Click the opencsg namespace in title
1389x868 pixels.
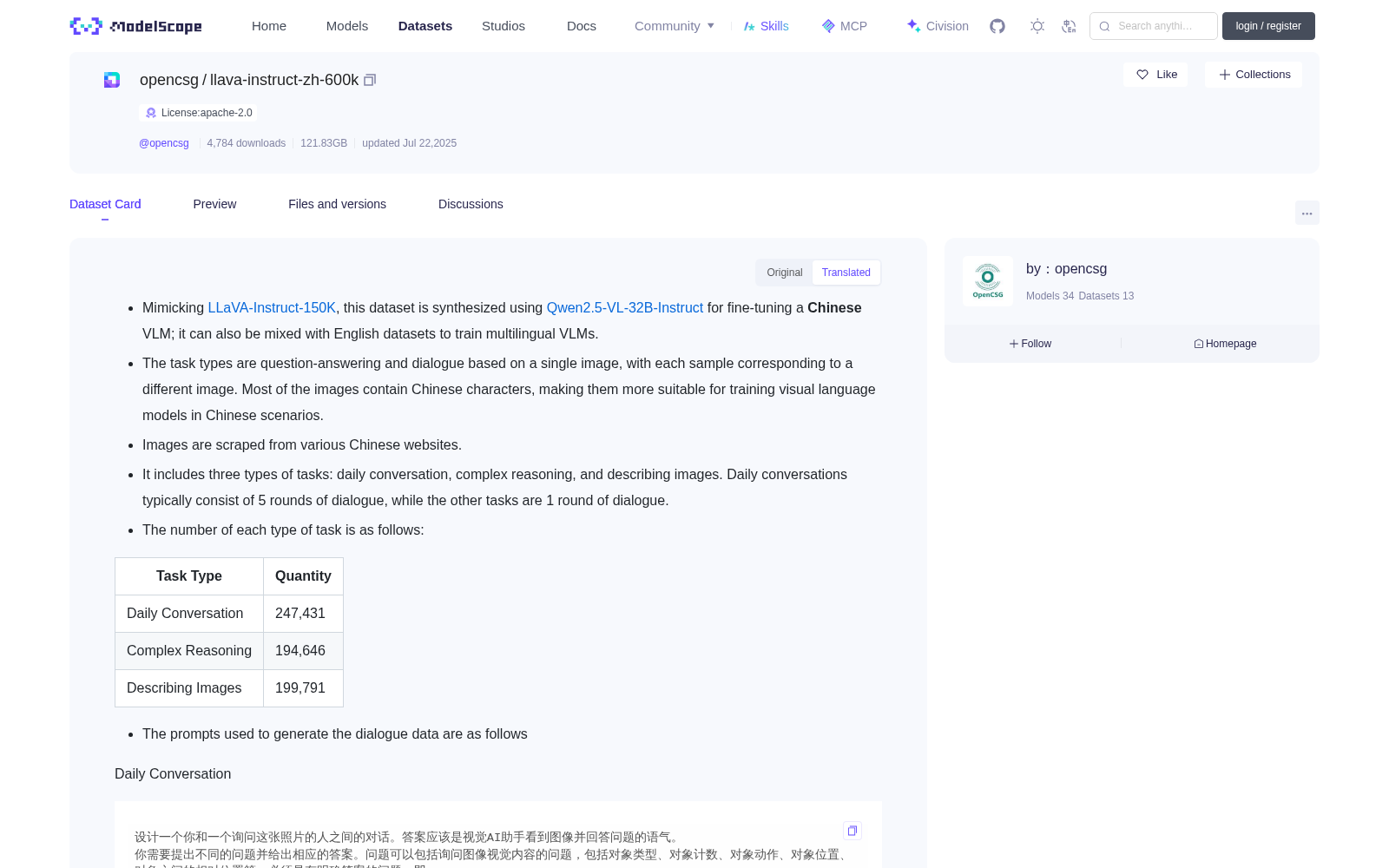coord(169,80)
